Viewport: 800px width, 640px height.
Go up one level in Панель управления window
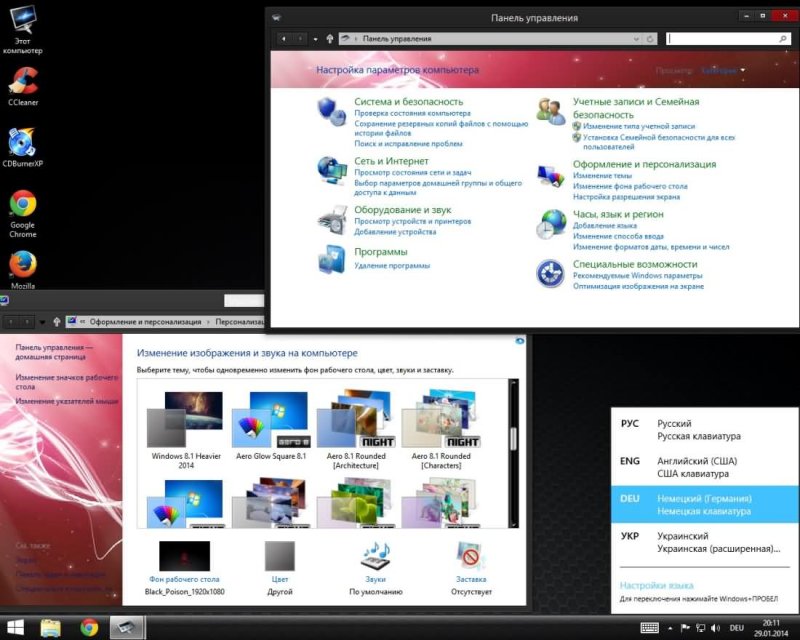pos(330,39)
